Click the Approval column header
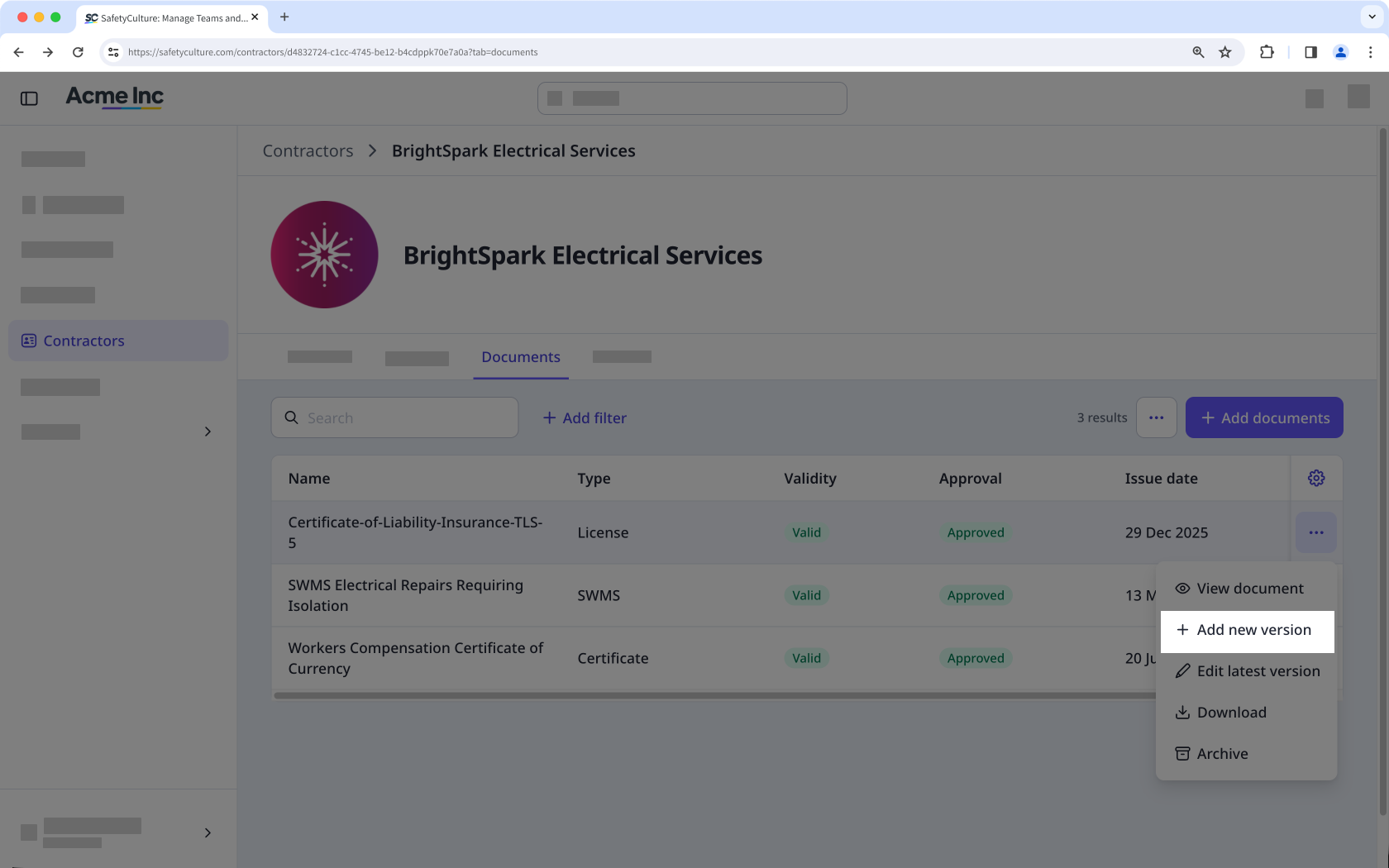1389x868 pixels. coord(970,479)
